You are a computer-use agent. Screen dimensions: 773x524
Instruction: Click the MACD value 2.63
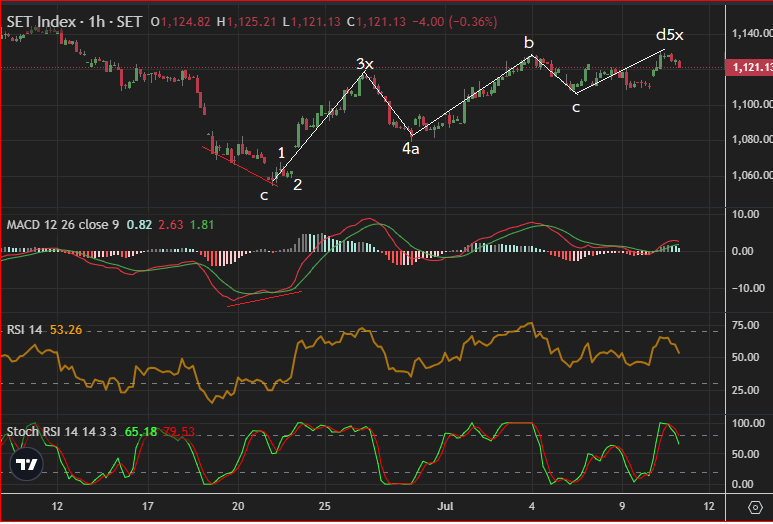point(171,225)
